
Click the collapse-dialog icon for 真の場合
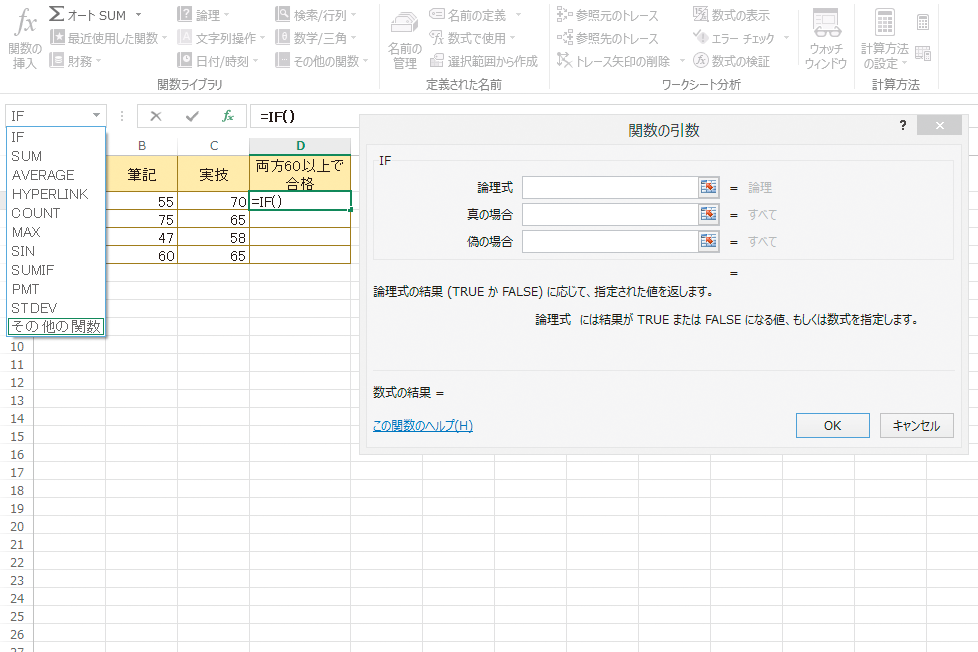tap(709, 214)
